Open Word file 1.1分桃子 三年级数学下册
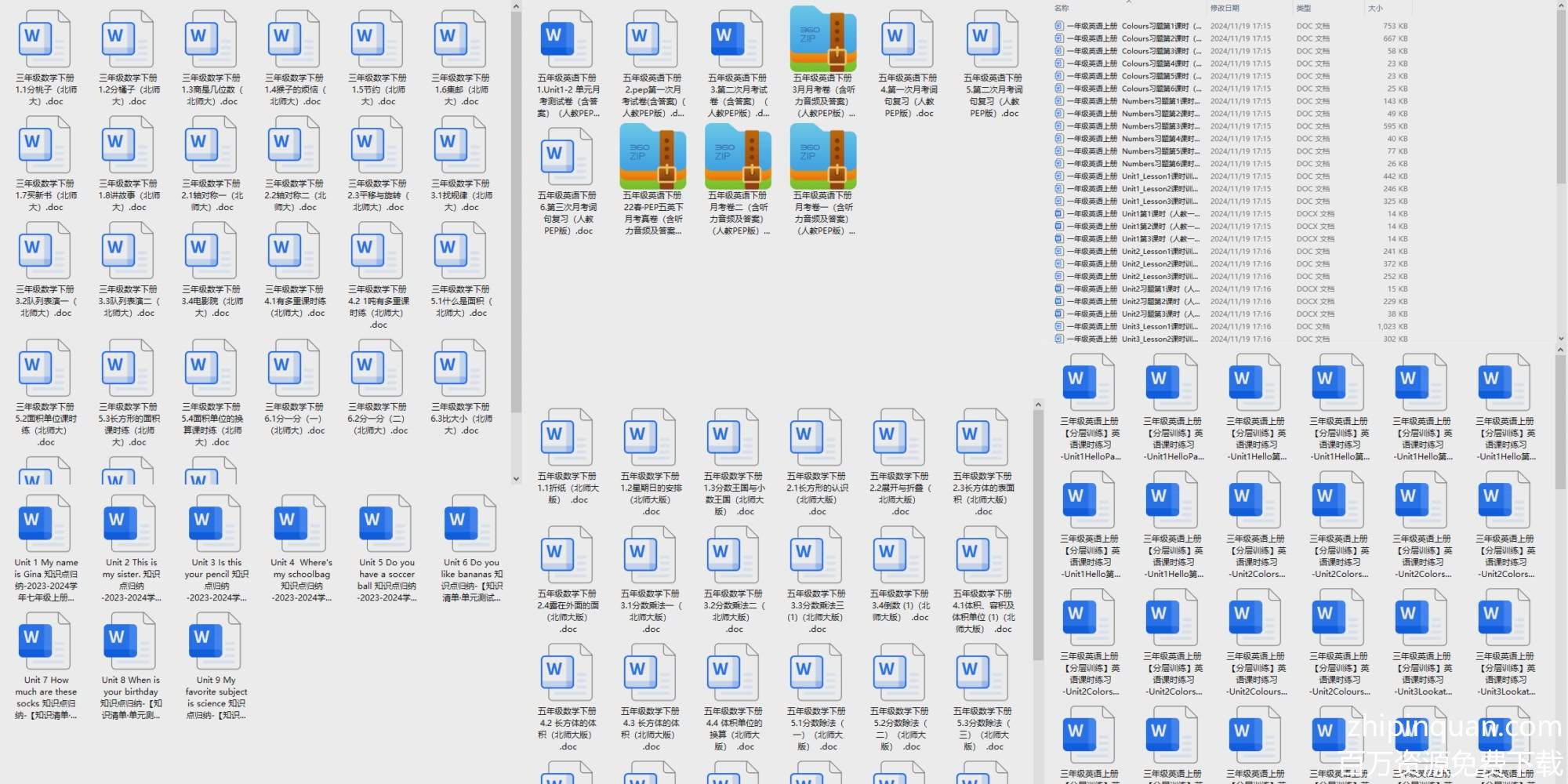1568x784 pixels. pyautogui.click(x=45, y=39)
